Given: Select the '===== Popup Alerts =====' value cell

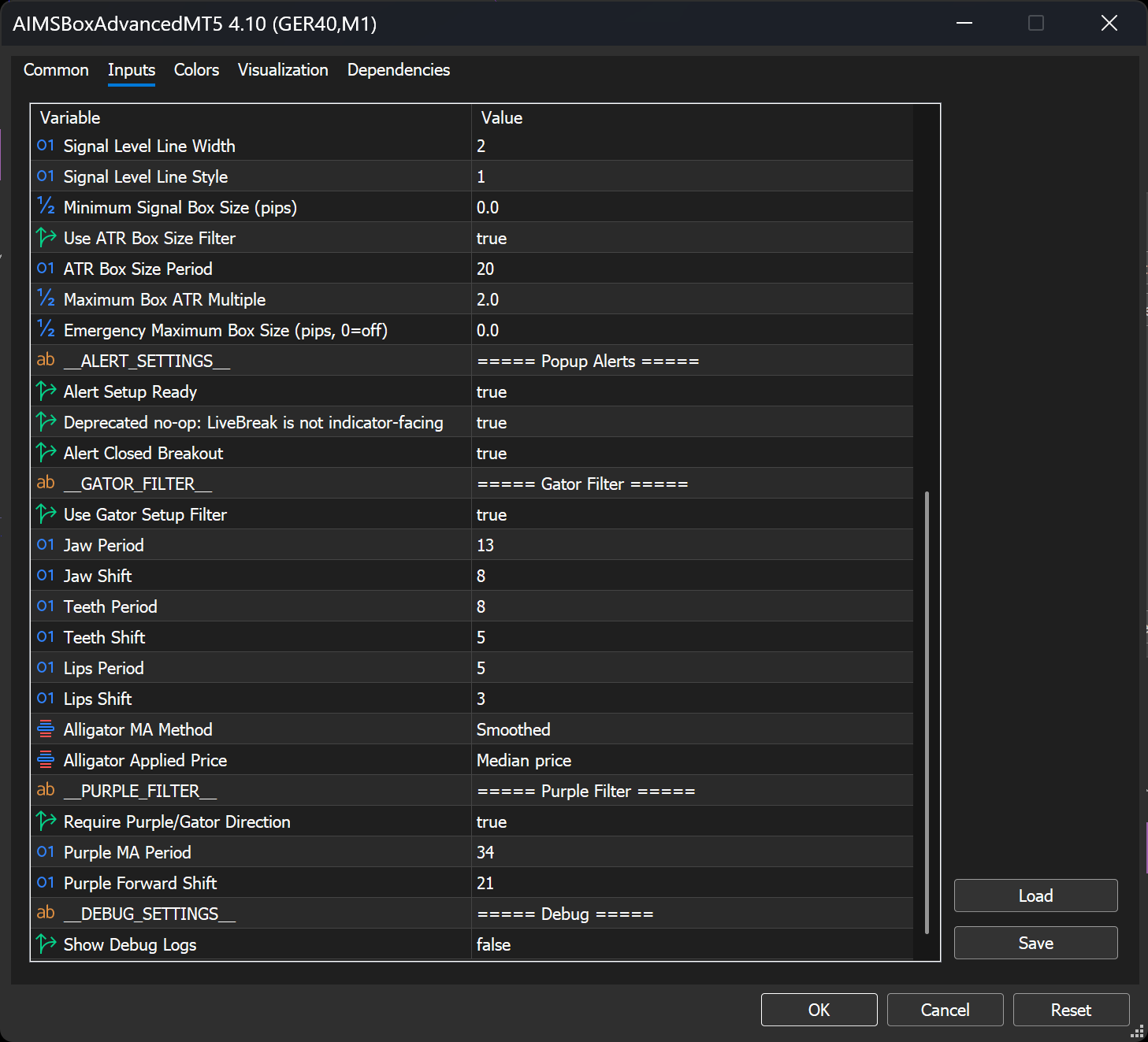Looking at the screenshot, I should 692,361.
